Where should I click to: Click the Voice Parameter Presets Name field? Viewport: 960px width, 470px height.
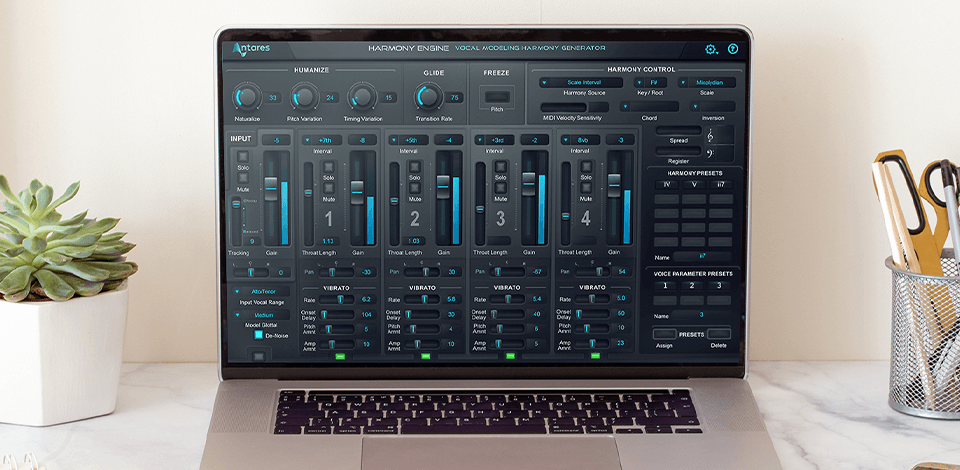702,315
